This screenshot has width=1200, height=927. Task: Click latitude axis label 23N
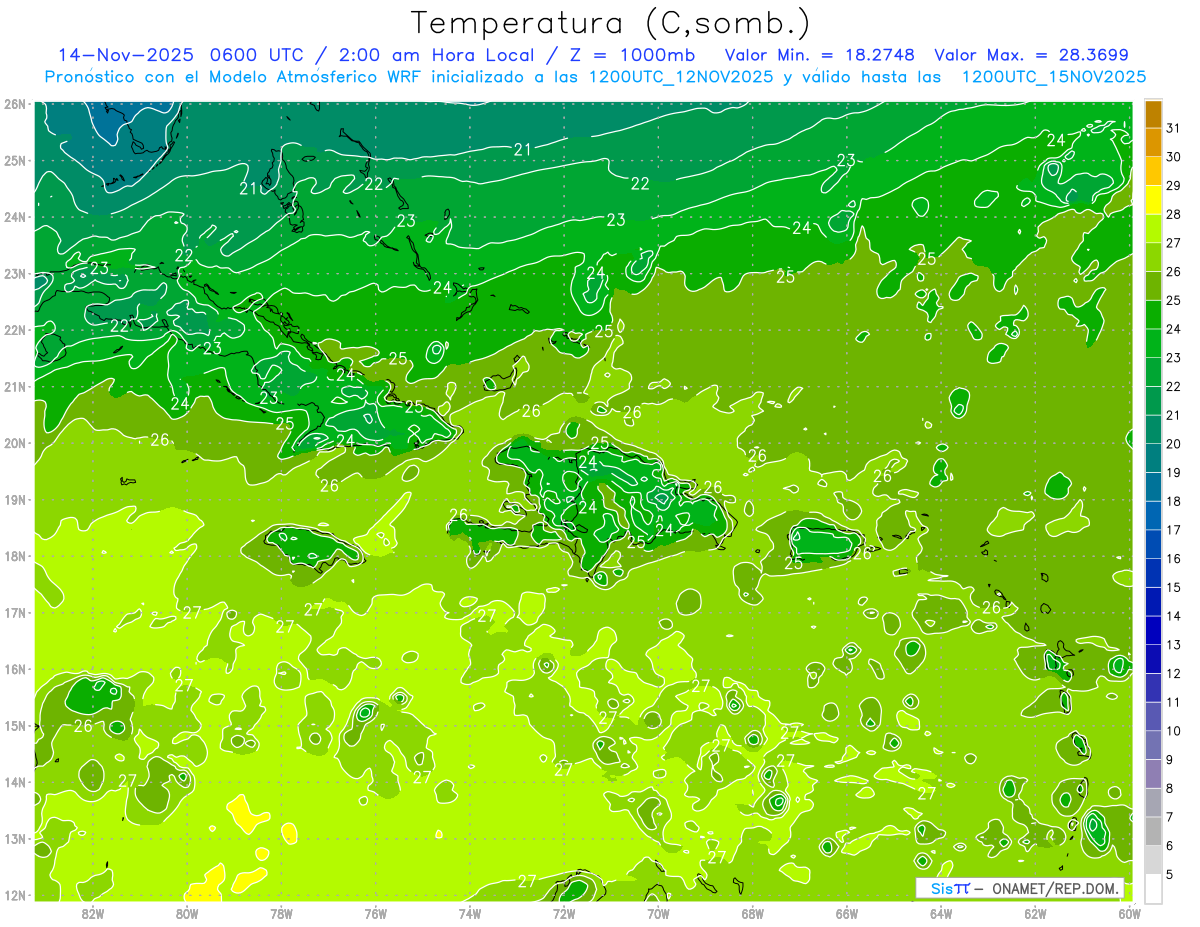click(x=15, y=273)
